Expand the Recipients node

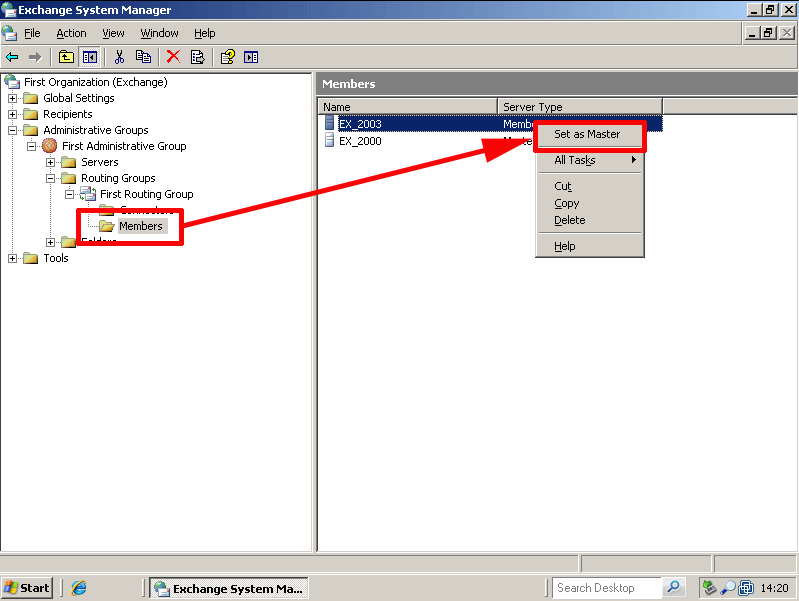12,114
